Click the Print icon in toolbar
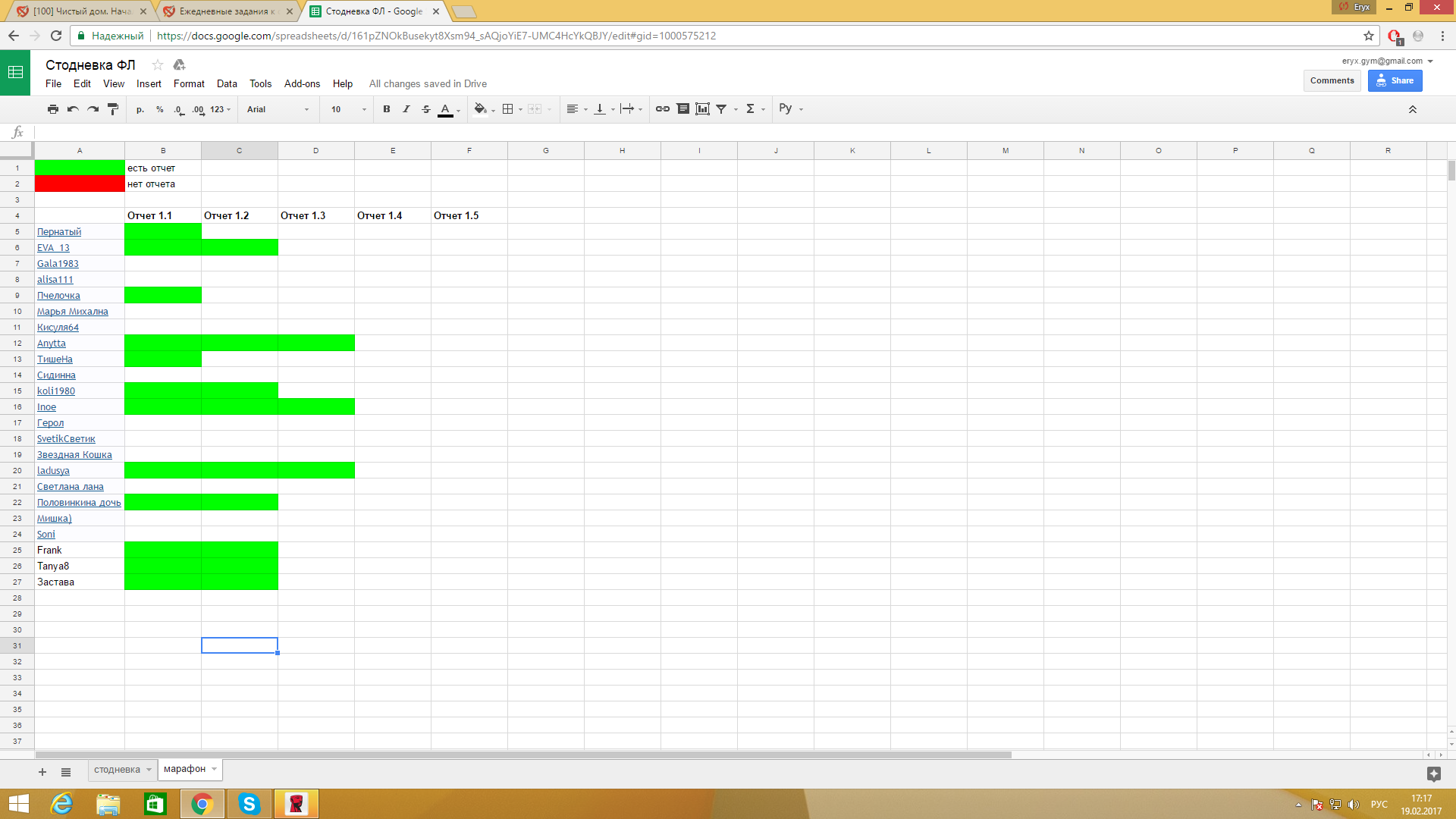The image size is (1456, 819). point(52,109)
